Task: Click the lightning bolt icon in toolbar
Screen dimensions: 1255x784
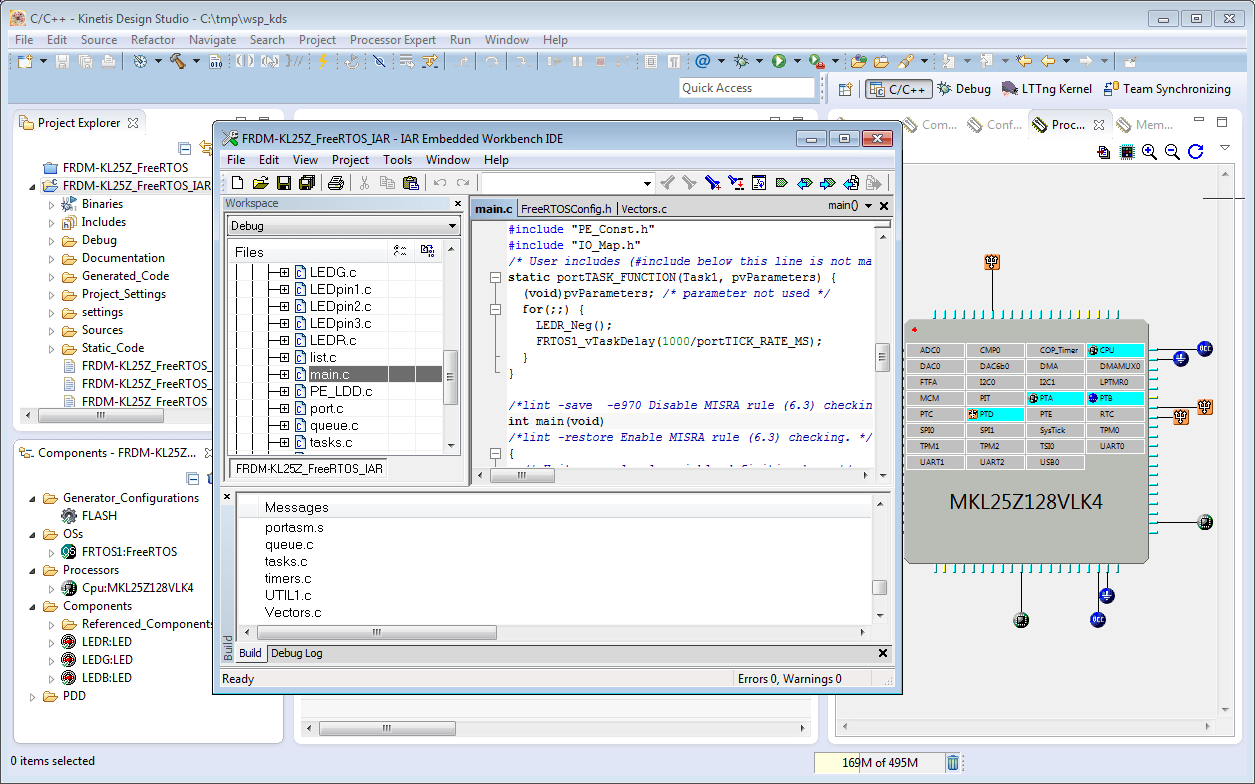Action: tap(322, 62)
